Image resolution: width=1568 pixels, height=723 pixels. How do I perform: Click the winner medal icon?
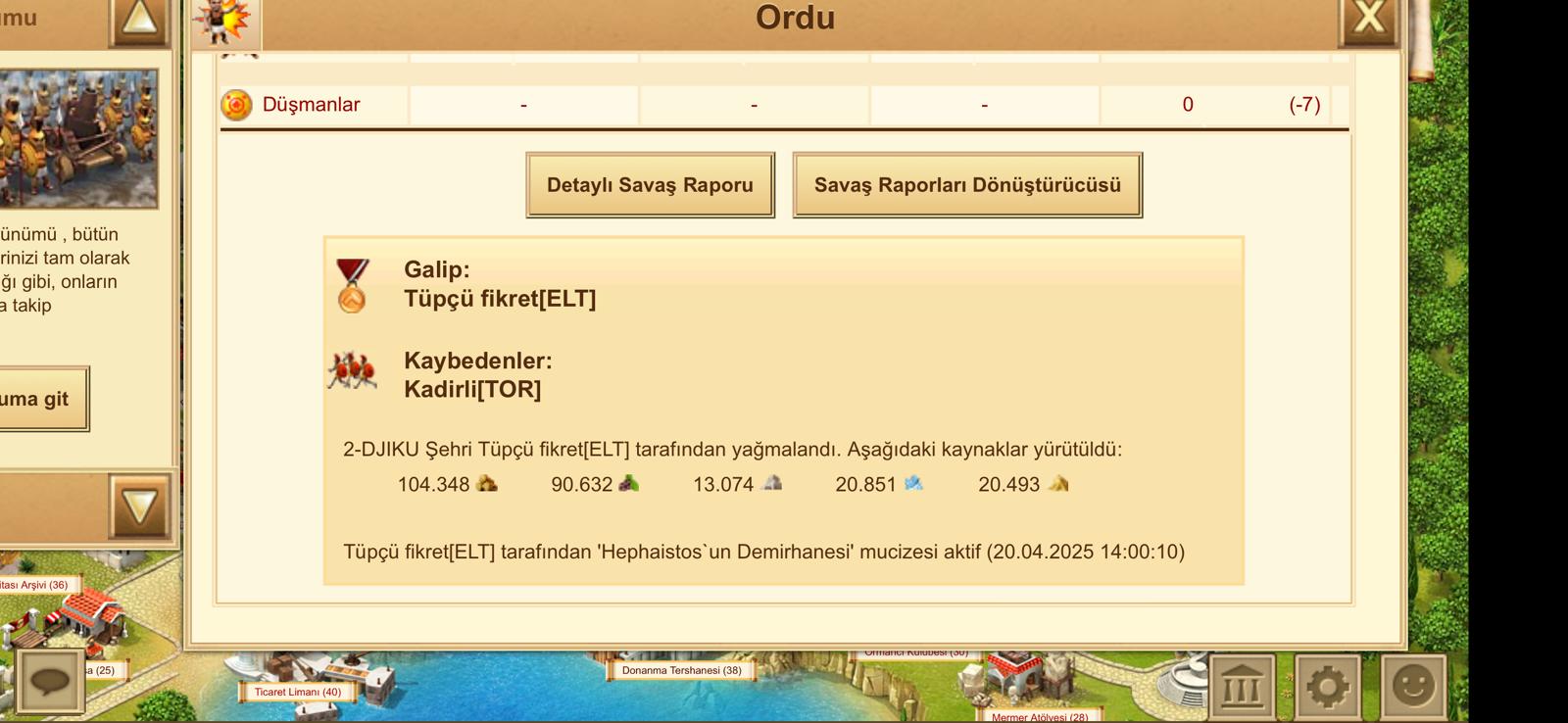coord(352,285)
